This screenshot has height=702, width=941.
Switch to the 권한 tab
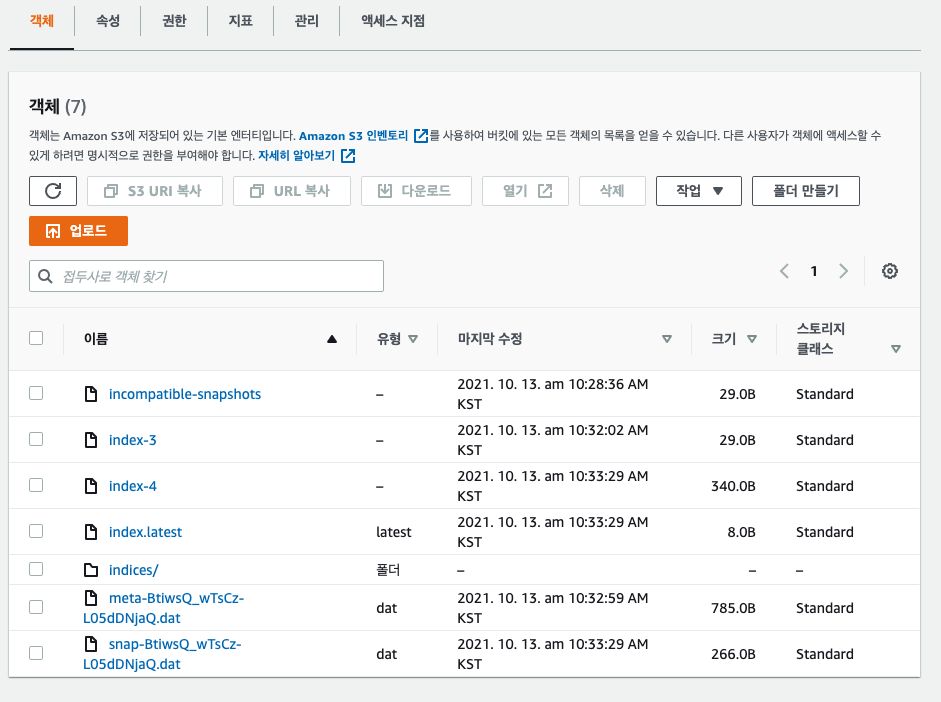[x=174, y=21]
